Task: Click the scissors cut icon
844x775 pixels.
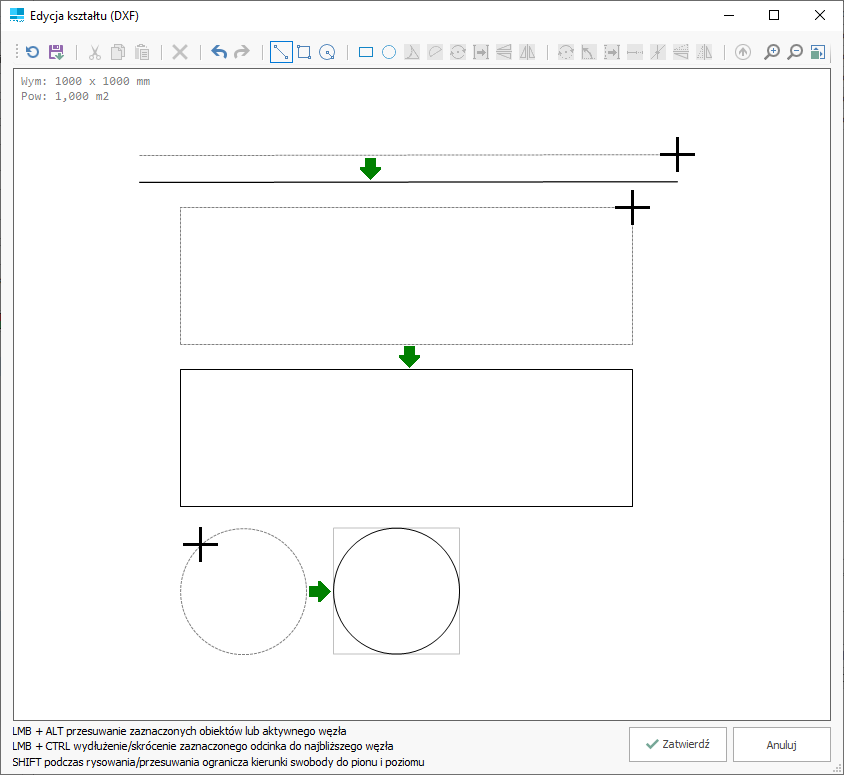Action: (95, 52)
